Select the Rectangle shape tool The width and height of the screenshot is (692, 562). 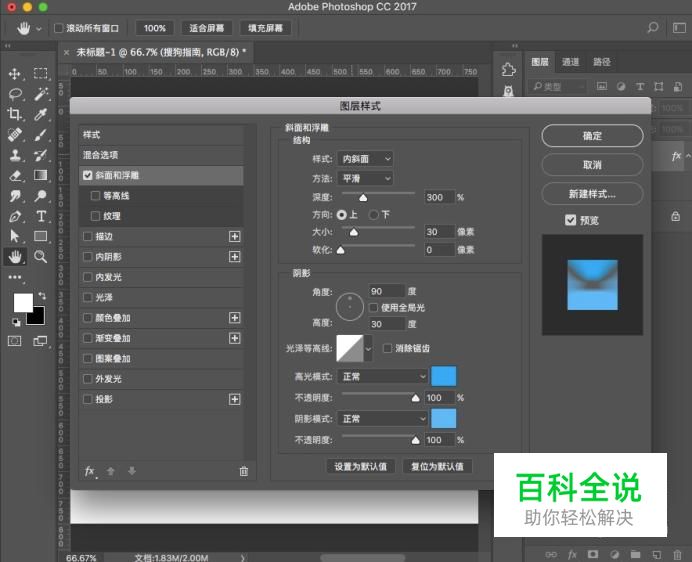[41, 236]
